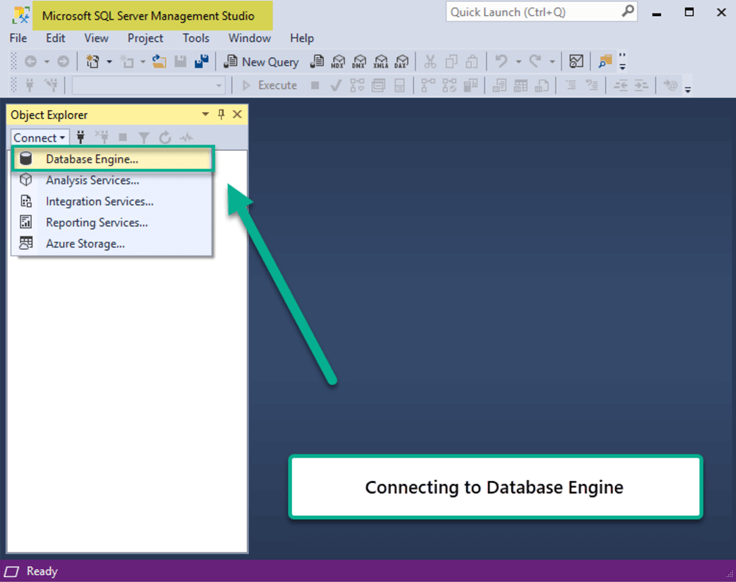Click the Database Engine Query icon

317,61
